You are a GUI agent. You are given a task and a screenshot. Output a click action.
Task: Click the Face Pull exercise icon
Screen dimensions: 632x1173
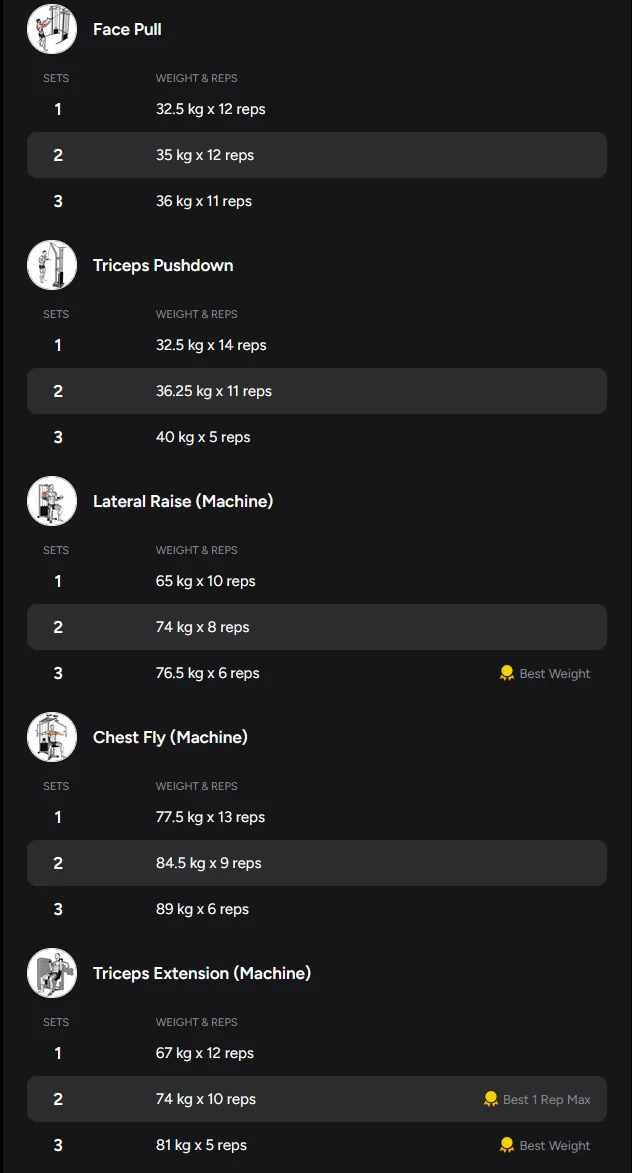coord(52,29)
